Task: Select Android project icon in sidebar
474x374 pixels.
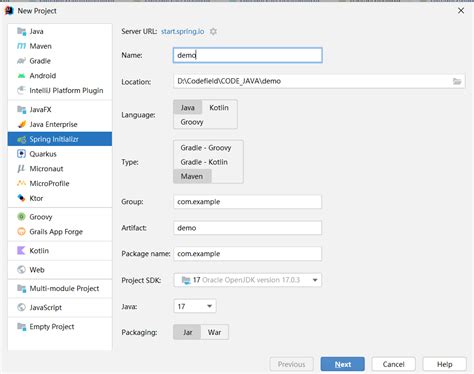Action: (21, 76)
